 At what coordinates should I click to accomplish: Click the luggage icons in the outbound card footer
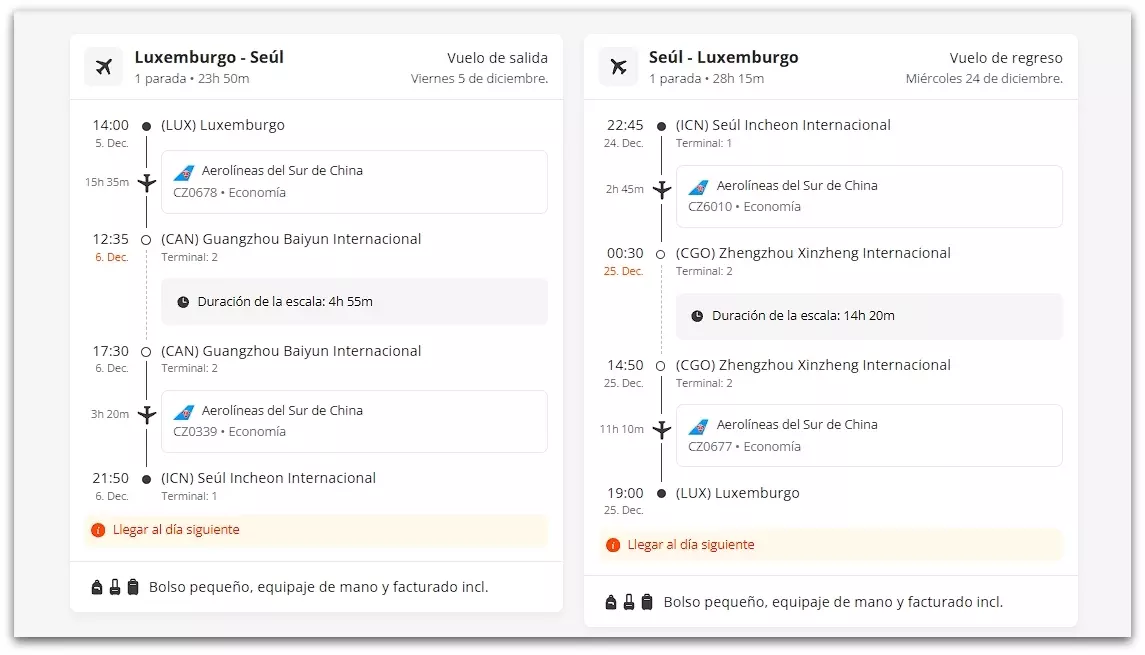point(115,588)
